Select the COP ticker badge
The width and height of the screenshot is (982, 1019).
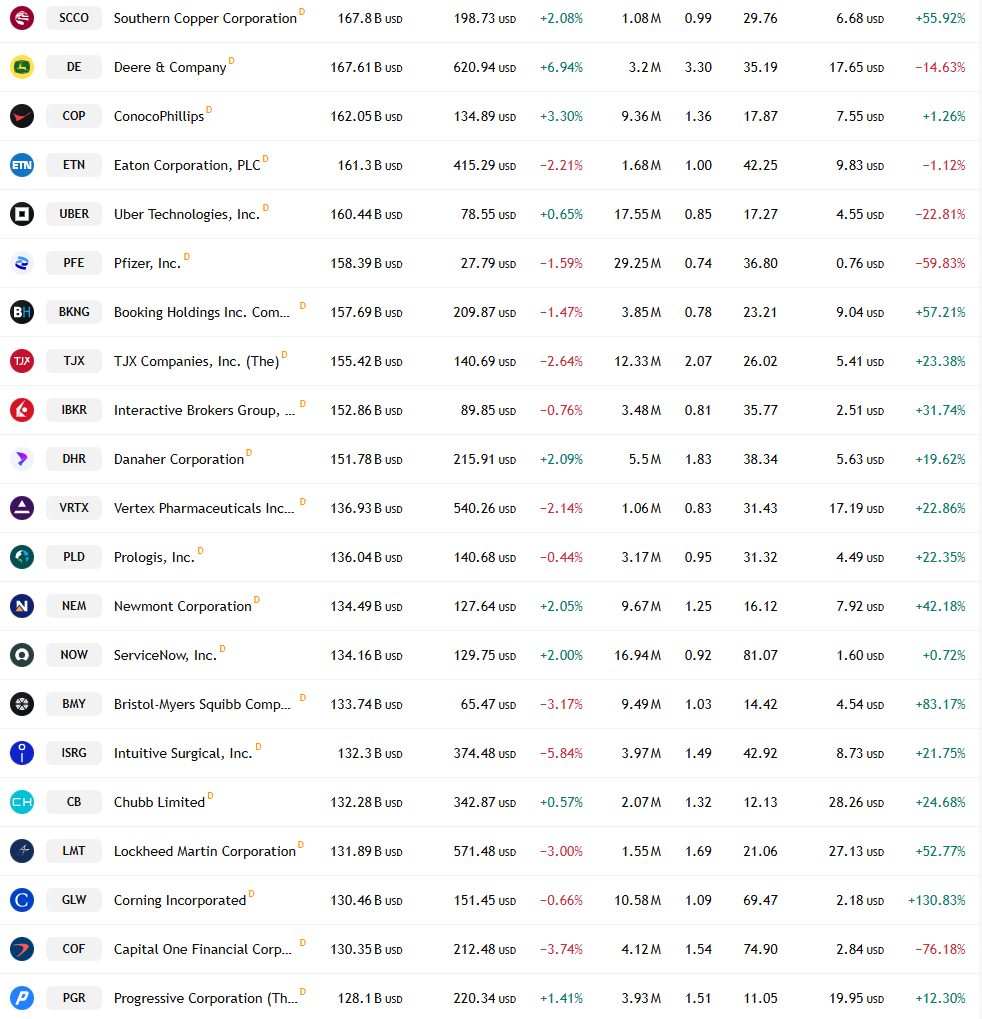click(74, 116)
